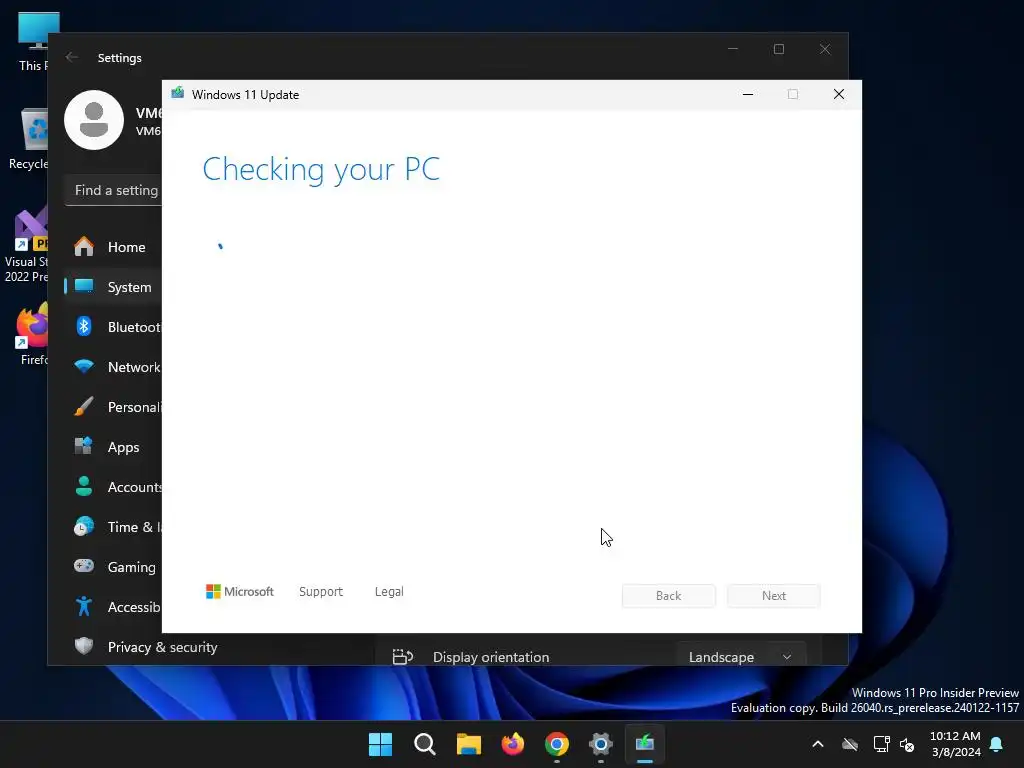Click the Checking your PC heading
Viewport: 1024px width, 768px height.
[x=321, y=169]
